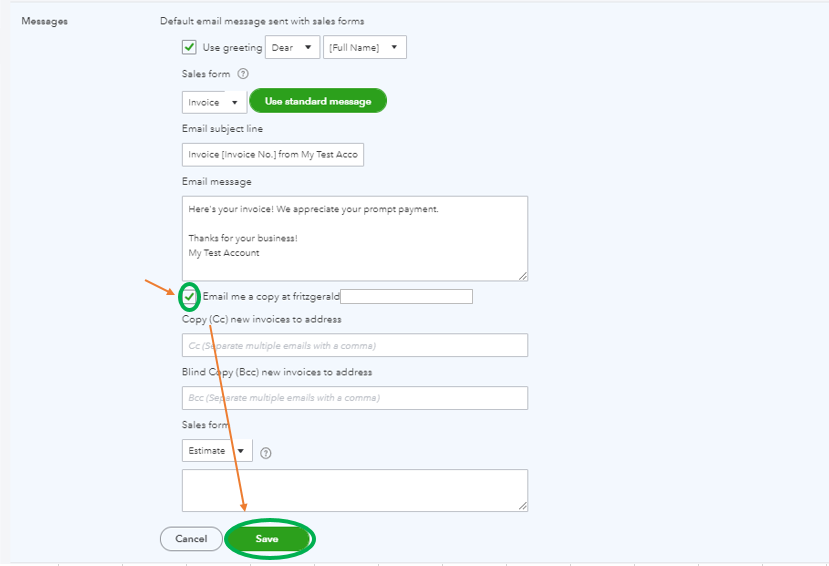Click the Cc email addresses field
This screenshot has height=566, width=829.
[x=355, y=345]
